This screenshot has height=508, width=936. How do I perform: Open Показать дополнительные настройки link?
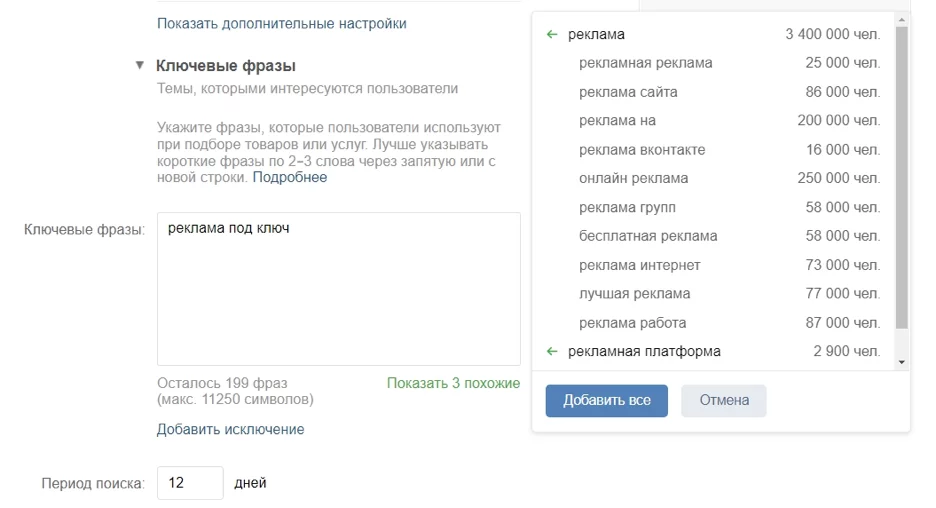282,23
